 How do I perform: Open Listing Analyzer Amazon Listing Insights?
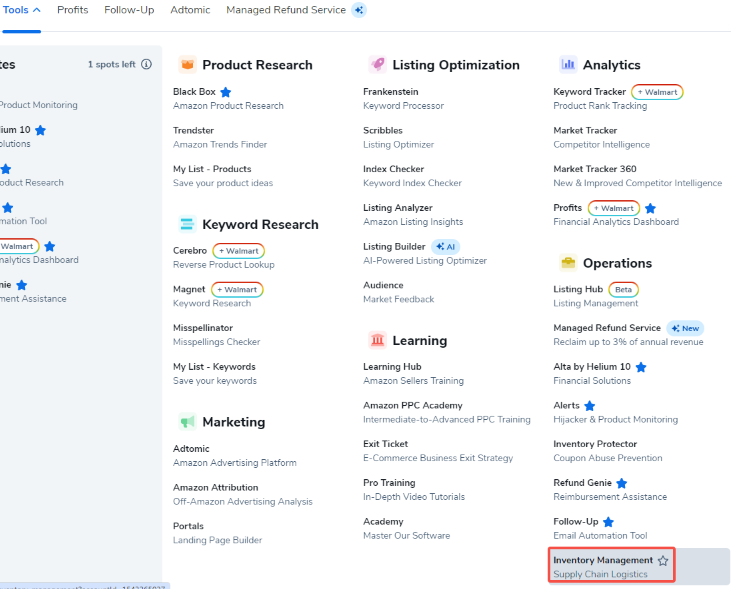[x=413, y=215]
